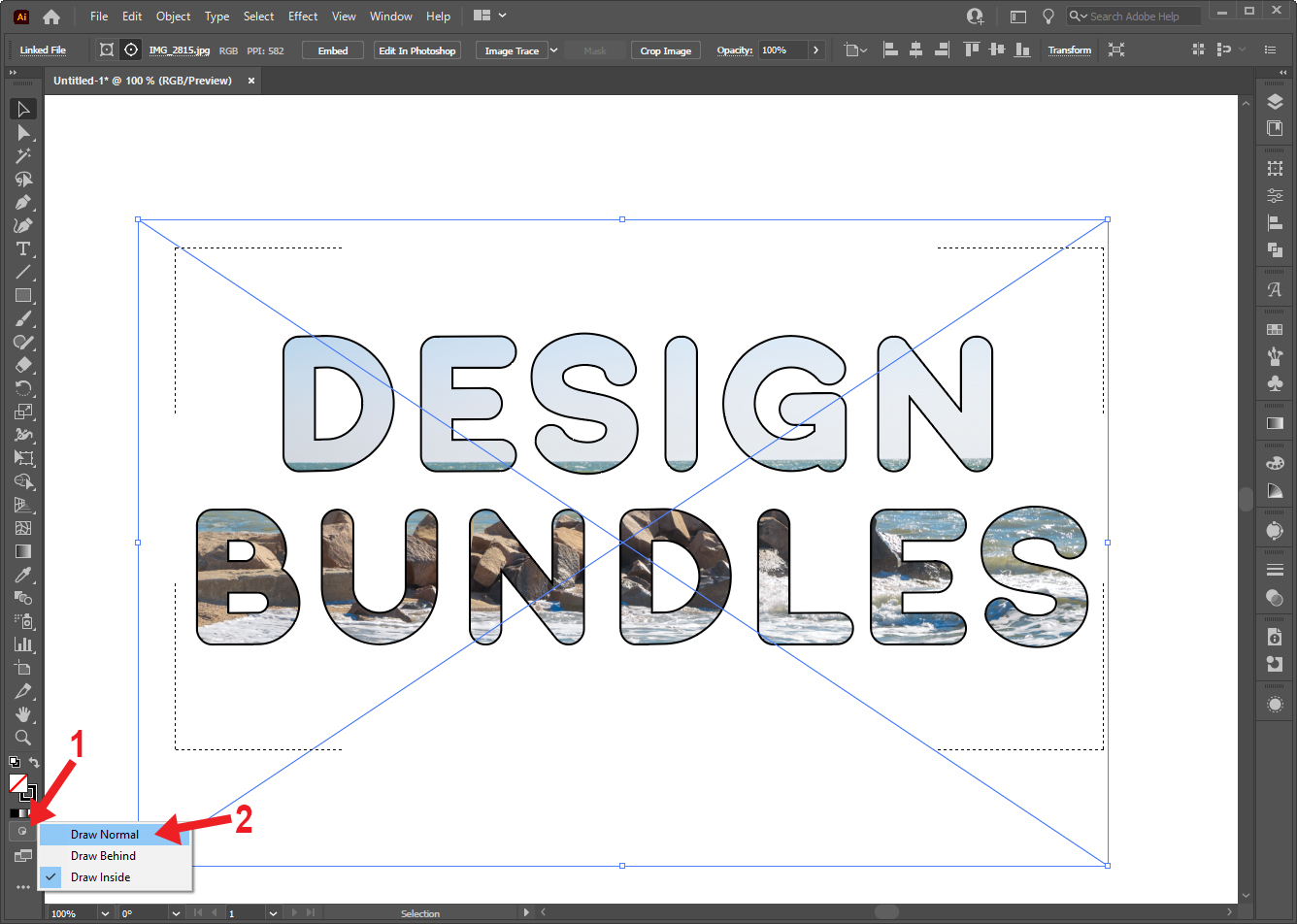Open the Image Trace presets dropdown

554,50
